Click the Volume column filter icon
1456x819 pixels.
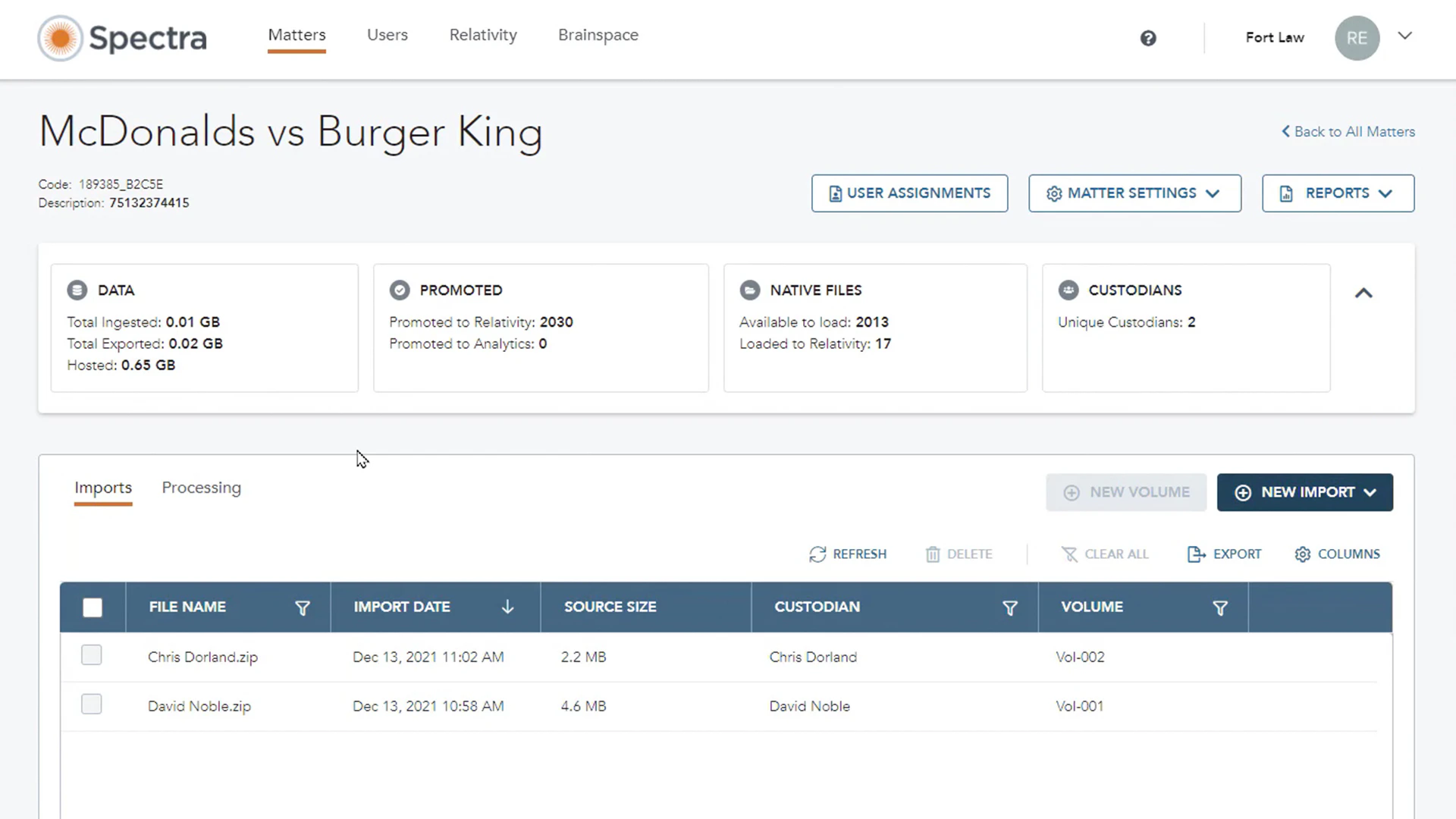coord(1219,607)
